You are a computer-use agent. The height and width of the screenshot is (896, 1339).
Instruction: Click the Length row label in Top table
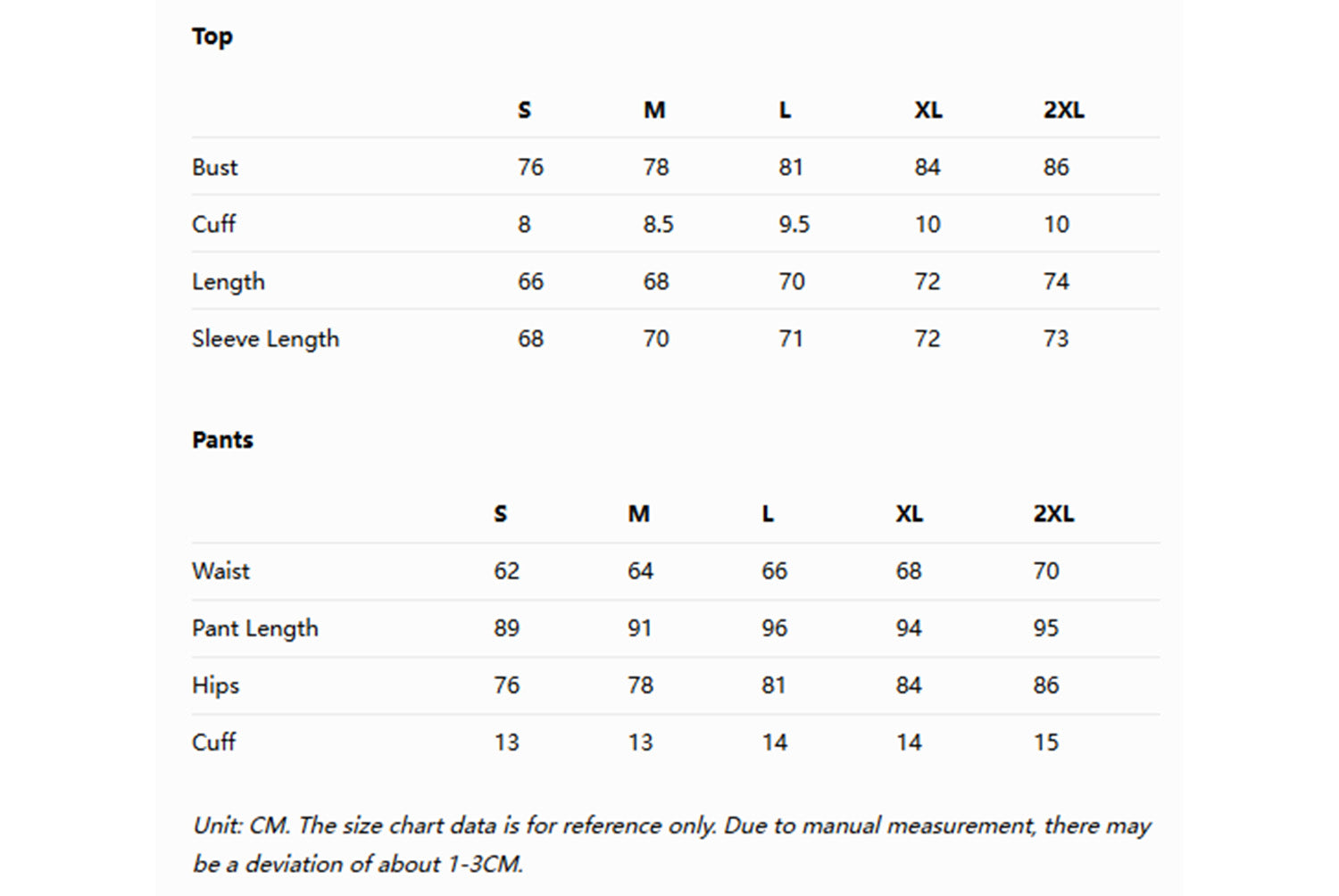pos(229,282)
